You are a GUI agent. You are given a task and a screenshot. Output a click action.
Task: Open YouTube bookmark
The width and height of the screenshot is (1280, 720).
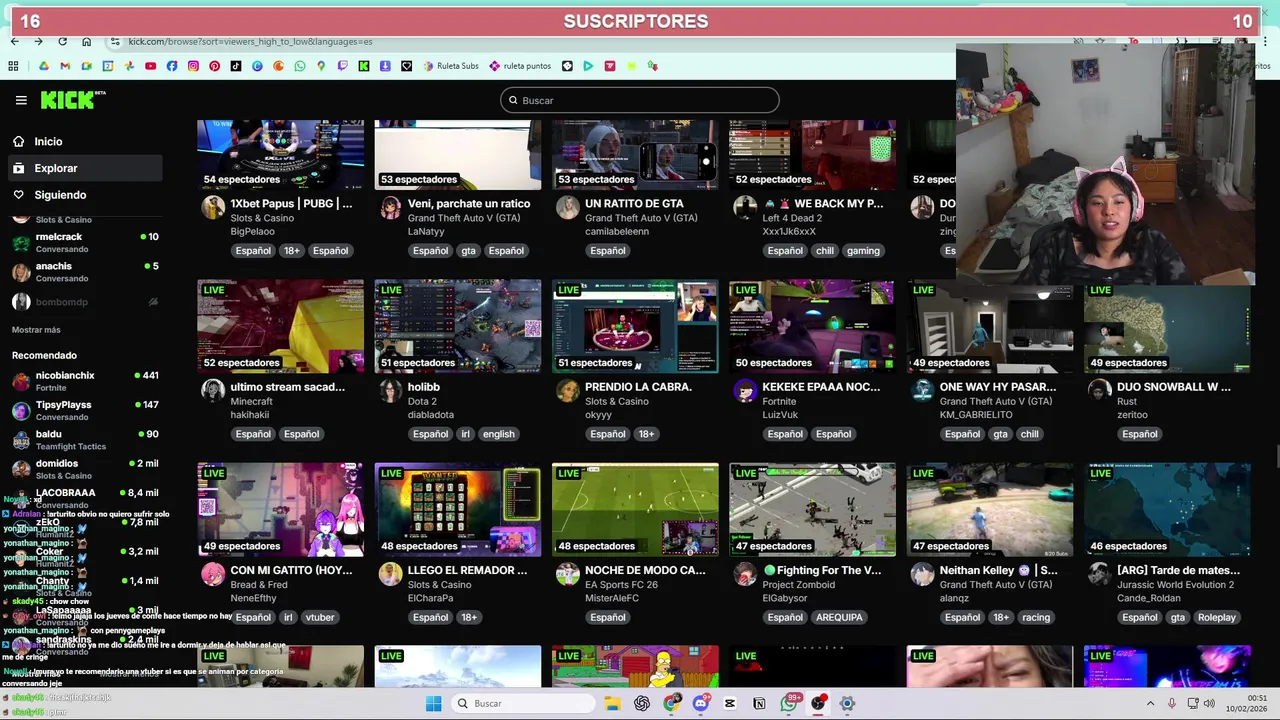[x=150, y=66]
